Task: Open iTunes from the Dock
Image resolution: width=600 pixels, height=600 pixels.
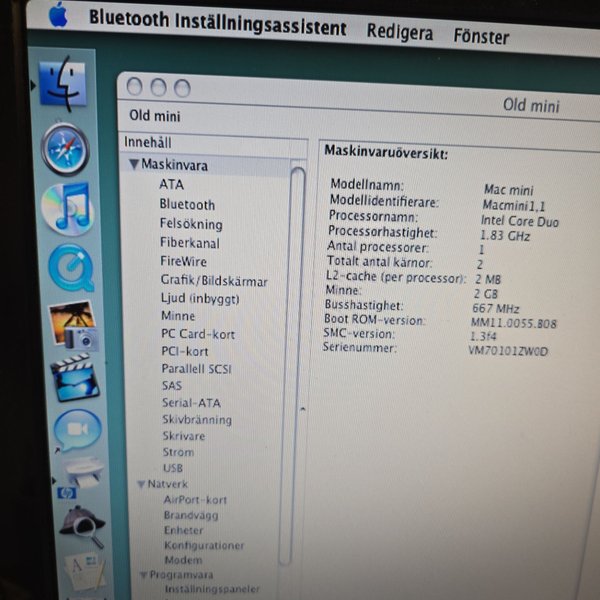Action: pyautogui.click(x=66, y=208)
